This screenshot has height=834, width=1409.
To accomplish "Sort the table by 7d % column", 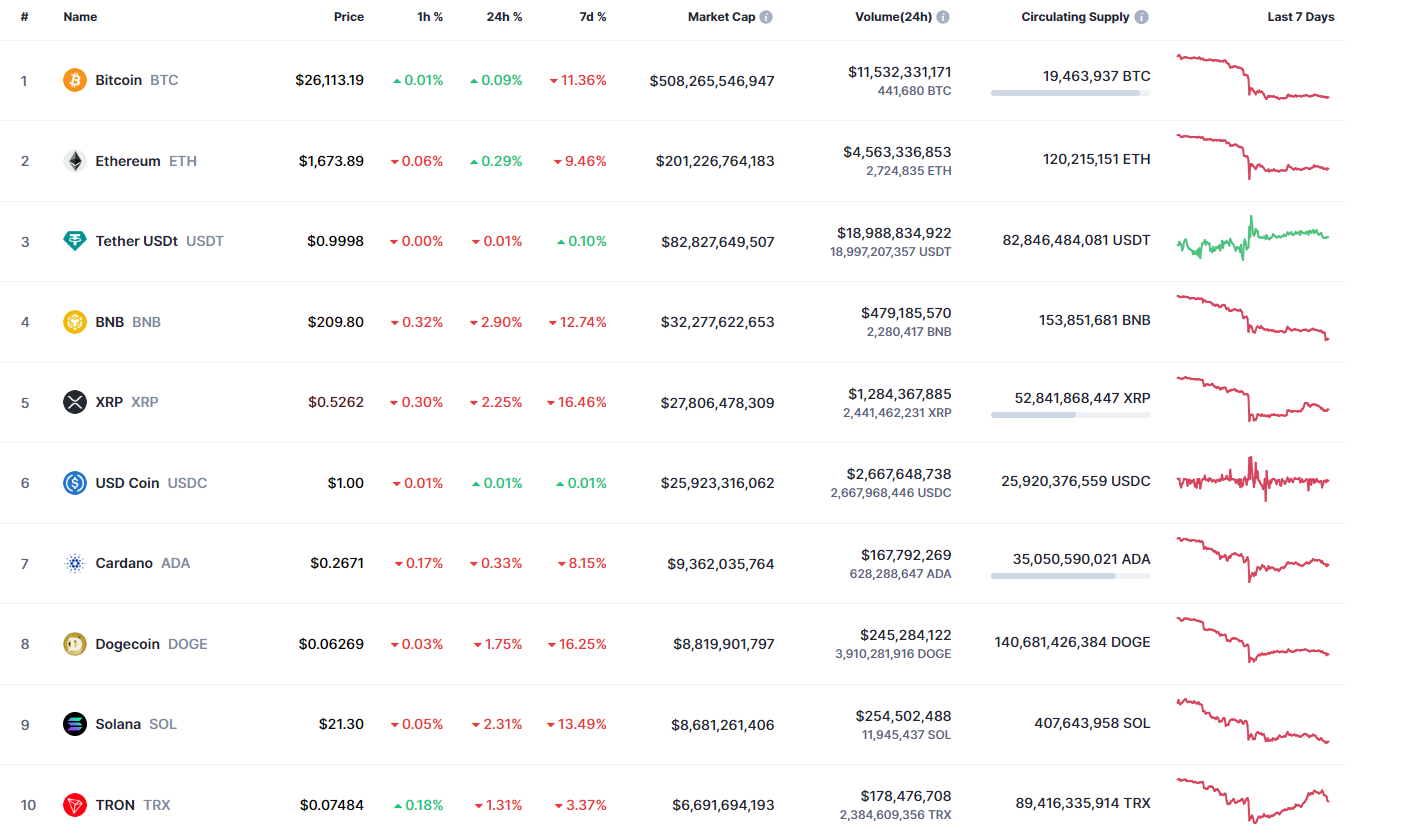I will coord(592,16).
